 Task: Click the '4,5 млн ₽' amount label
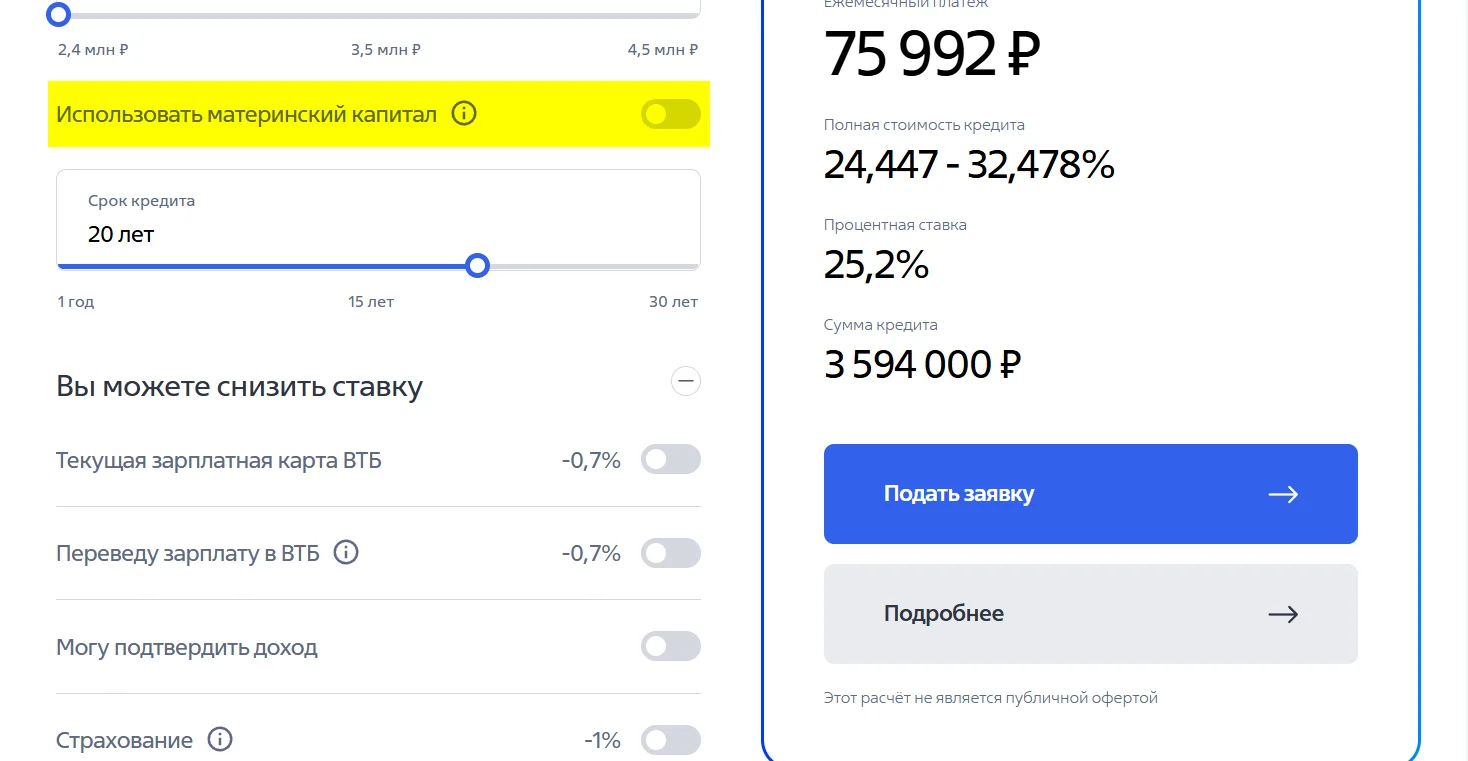click(662, 50)
